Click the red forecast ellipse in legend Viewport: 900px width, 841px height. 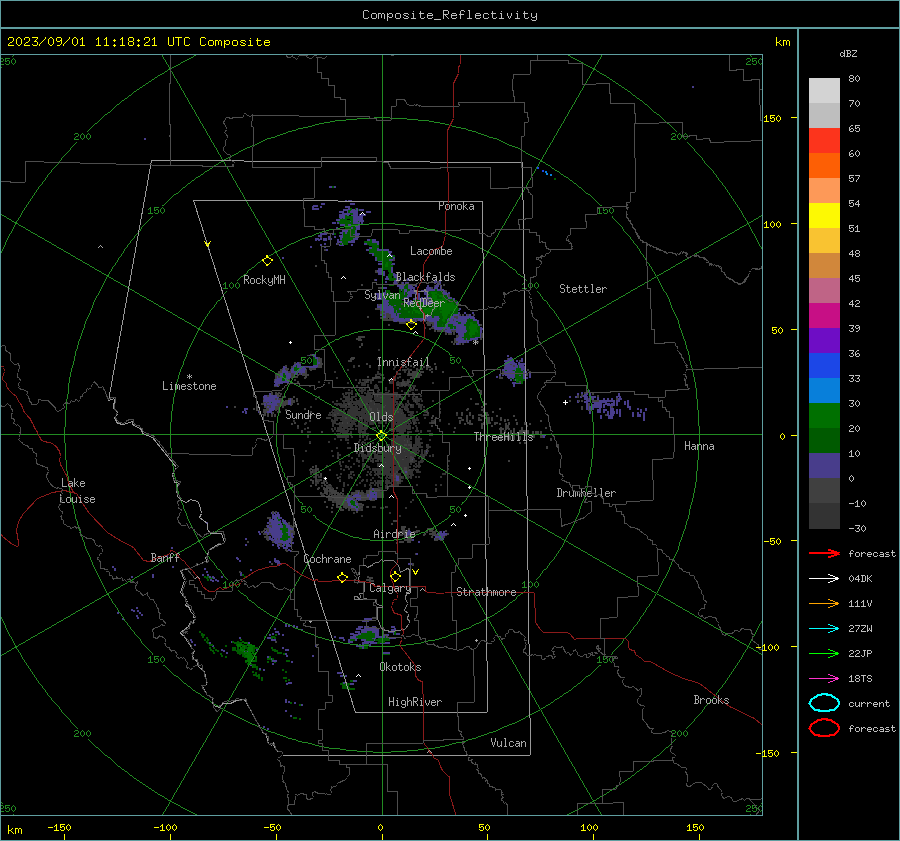pos(824,728)
